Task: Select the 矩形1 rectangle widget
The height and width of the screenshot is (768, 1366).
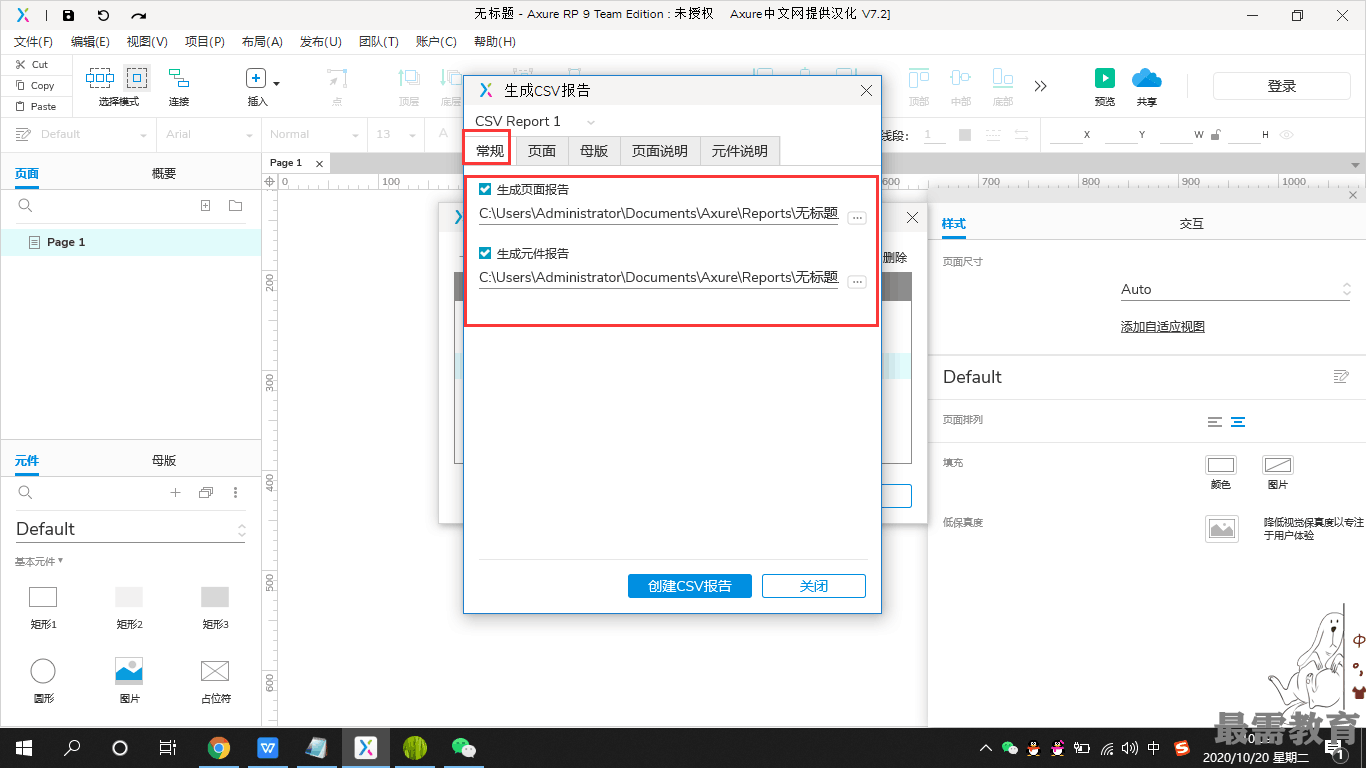Action: (43, 597)
